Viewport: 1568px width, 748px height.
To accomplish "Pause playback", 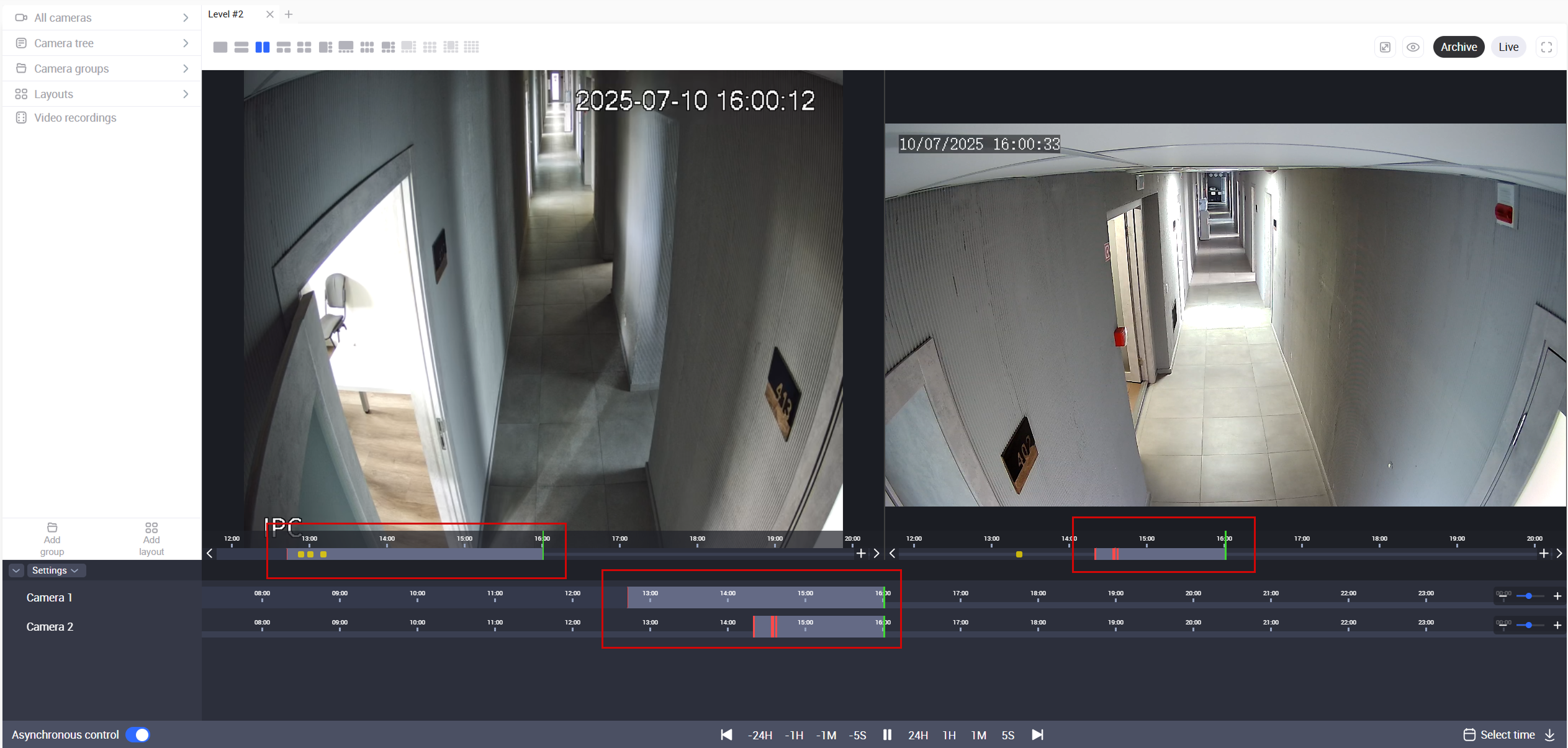I will click(x=887, y=735).
